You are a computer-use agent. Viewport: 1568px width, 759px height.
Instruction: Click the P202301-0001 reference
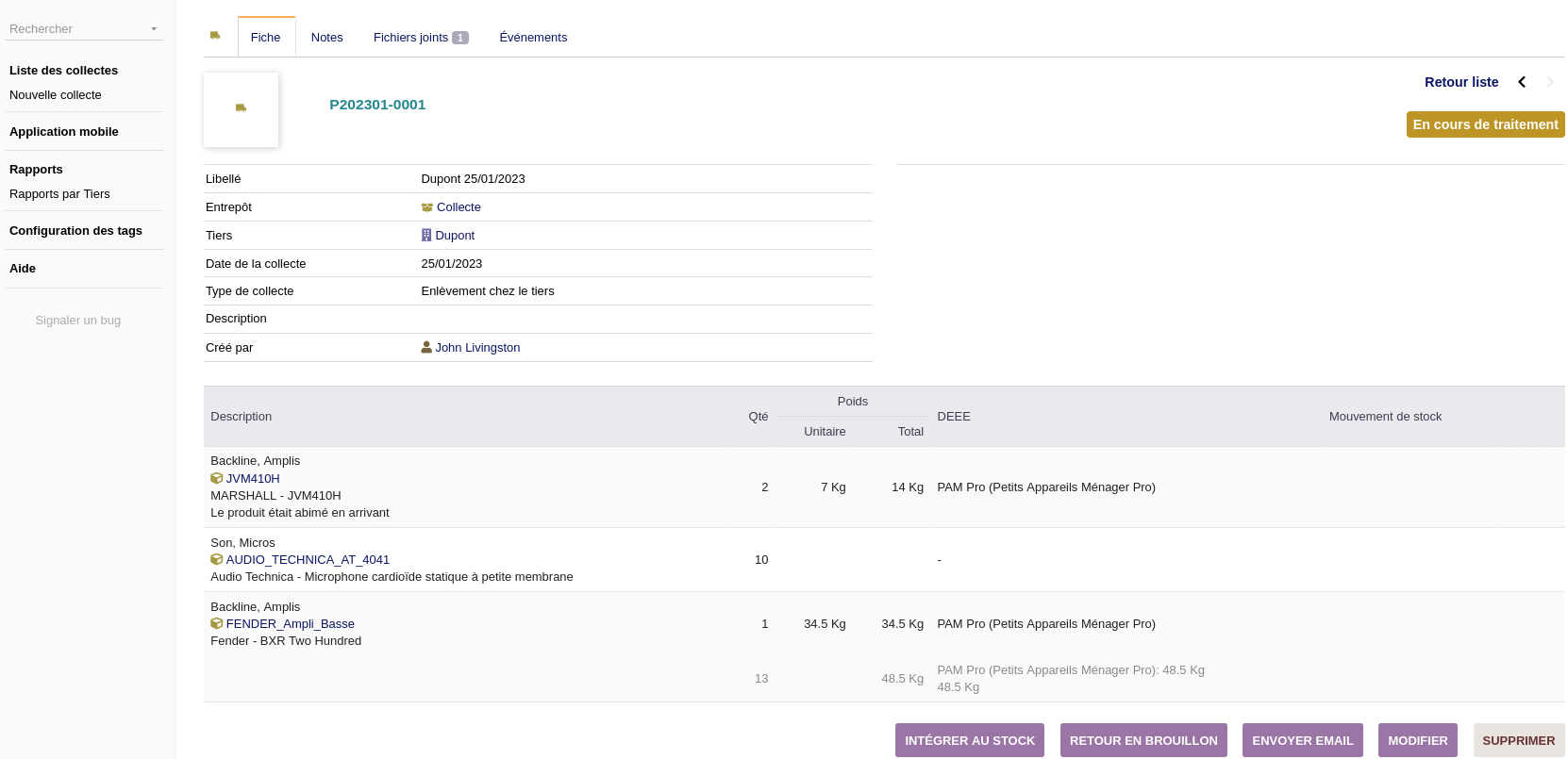point(377,105)
